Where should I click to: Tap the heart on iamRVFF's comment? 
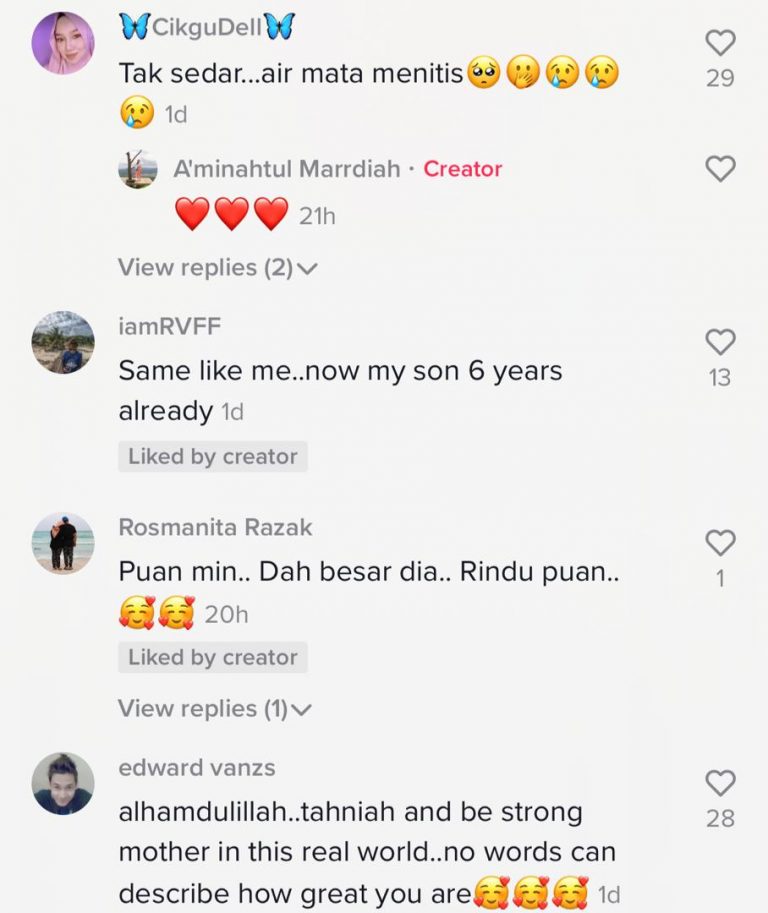(x=720, y=342)
